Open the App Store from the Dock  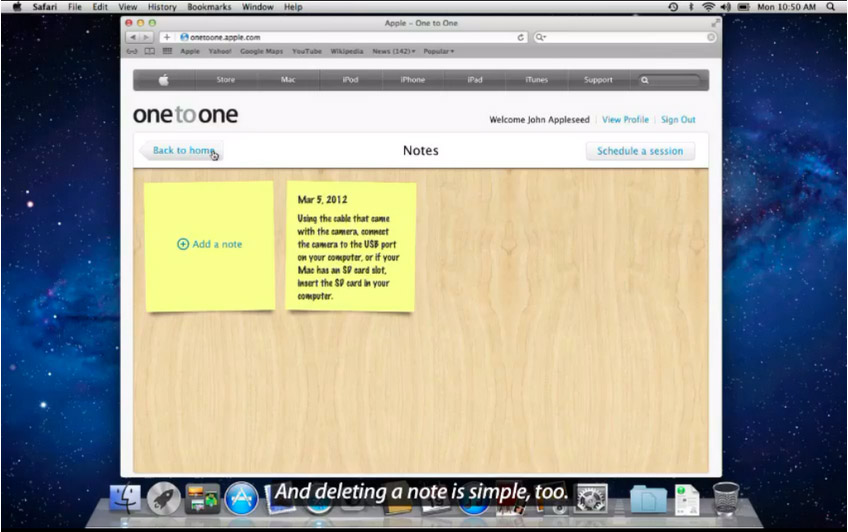241,498
